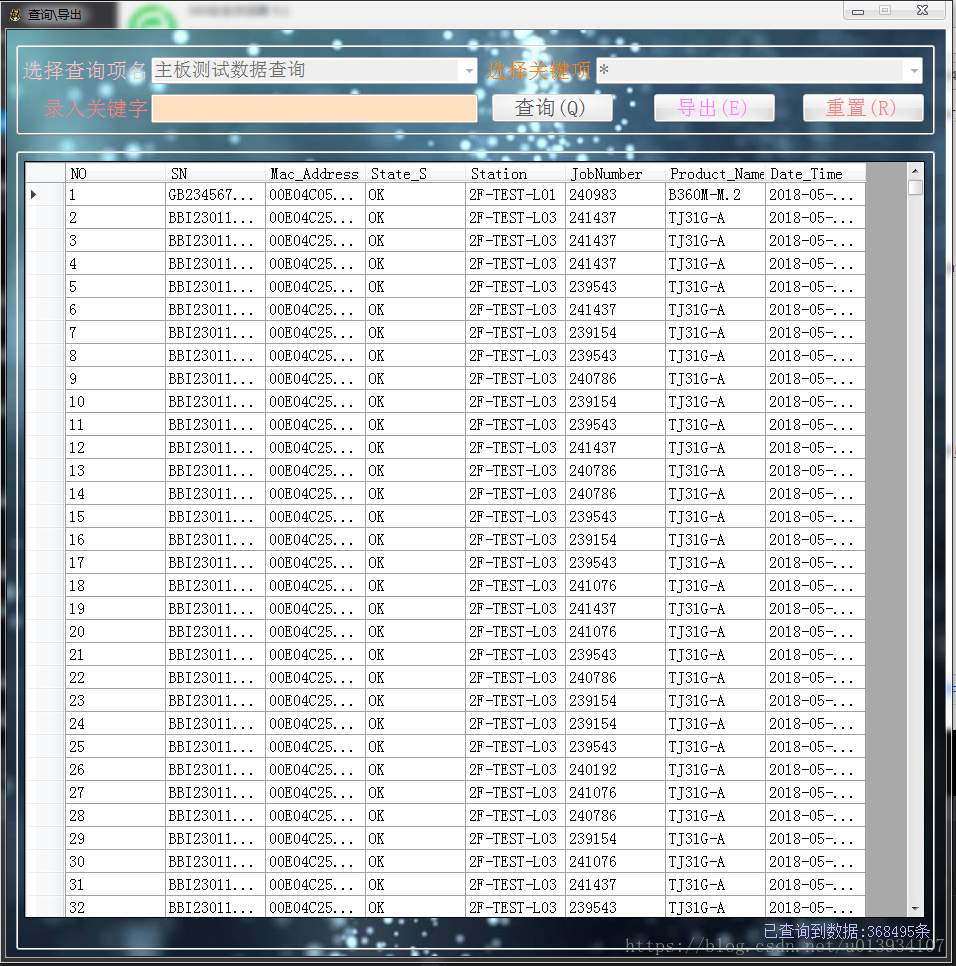Select JobNumber cell 240983
The width and height of the screenshot is (956, 966).
pos(615,195)
